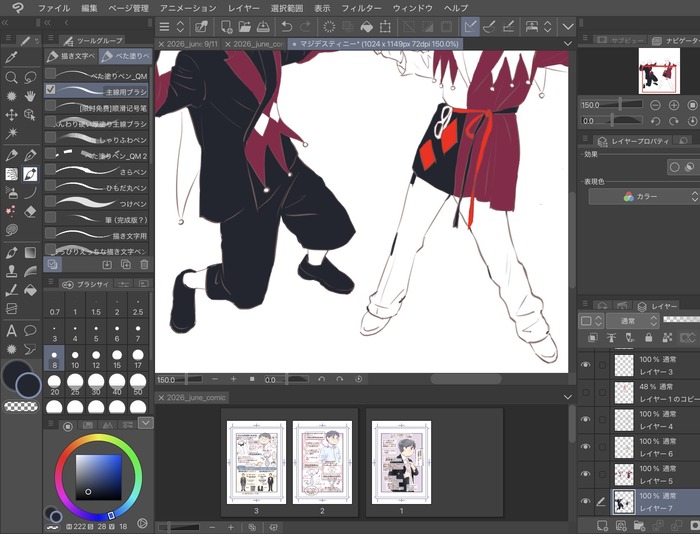Screen dimensions: 700x534
Task: Hide レイヤー 5 using eye icon
Action: pyautogui.click(x=585, y=474)
